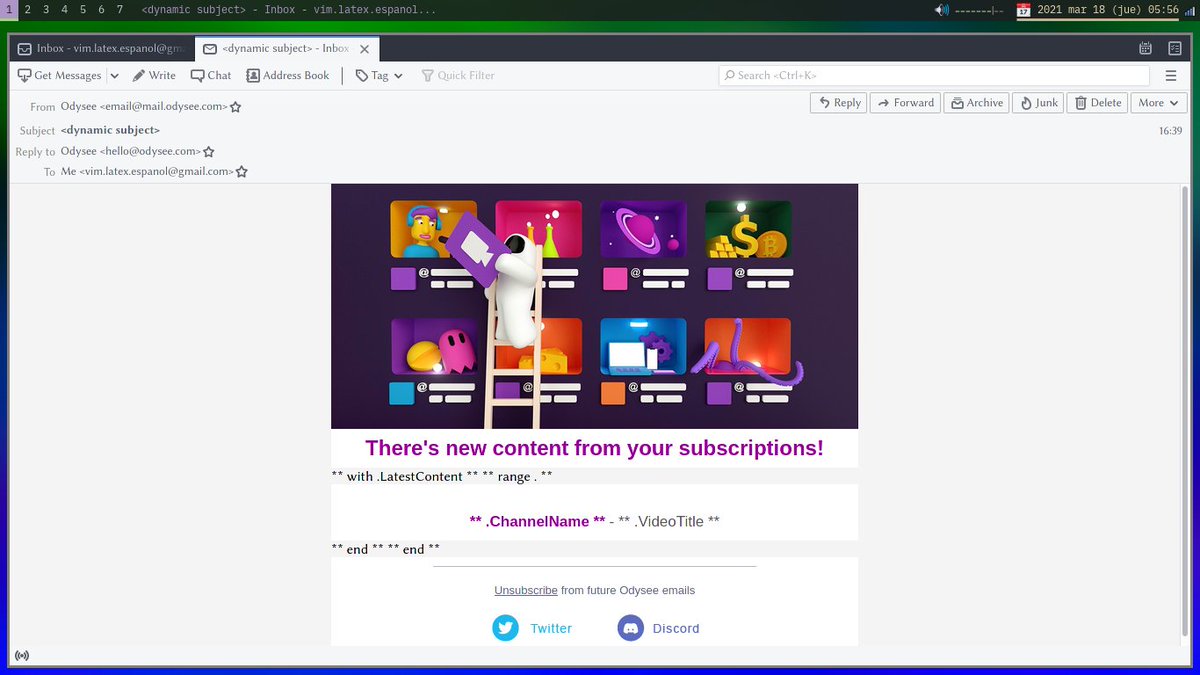Viewport: 1200px width, 675px height.
Task: Star the reply-to hello@odysee.com contact
Action: pyautogui.click(x=209, y=152)
